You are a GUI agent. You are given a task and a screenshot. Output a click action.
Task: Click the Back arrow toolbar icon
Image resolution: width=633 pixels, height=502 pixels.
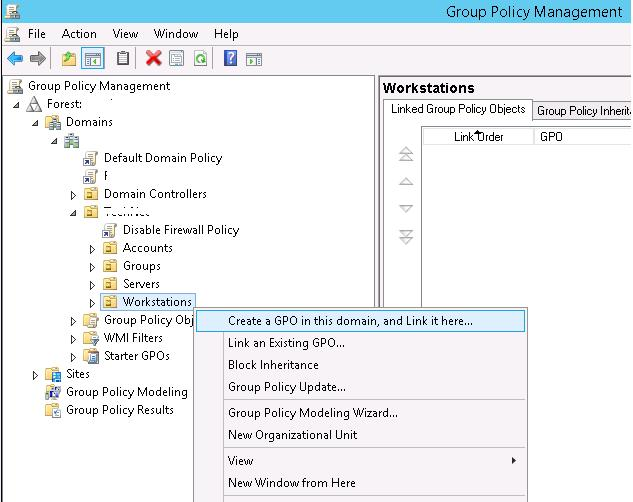click(x=15, y=59)
